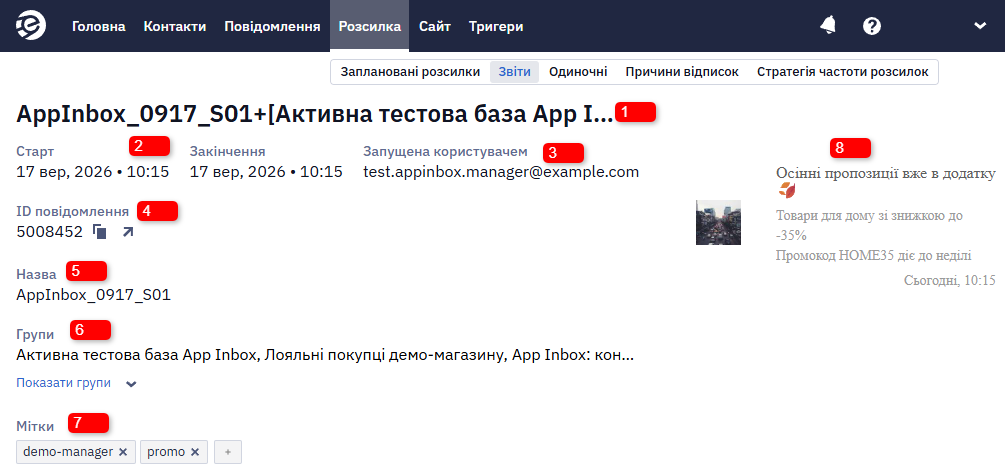Click the name value AppInbox_0917_S01
1005x475 pixels.
point(94,296)
